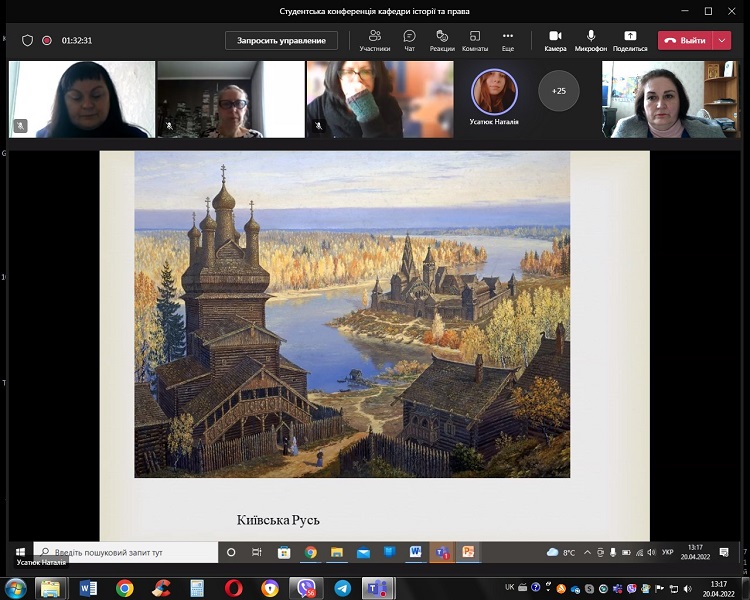Click the search box in shared screen taskbar
Image resolution: width=750 pixels, height=600 pixels.
pyautogui.click(x=126, y=552)
